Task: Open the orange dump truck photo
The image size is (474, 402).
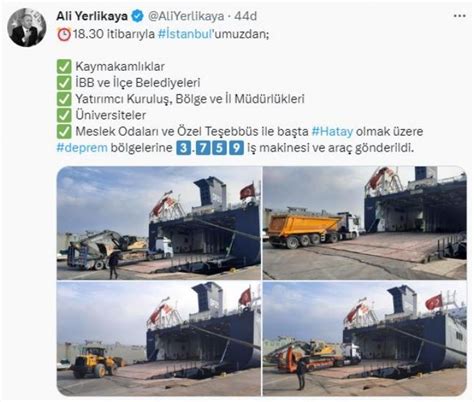Action: click(x=365, y=223)
